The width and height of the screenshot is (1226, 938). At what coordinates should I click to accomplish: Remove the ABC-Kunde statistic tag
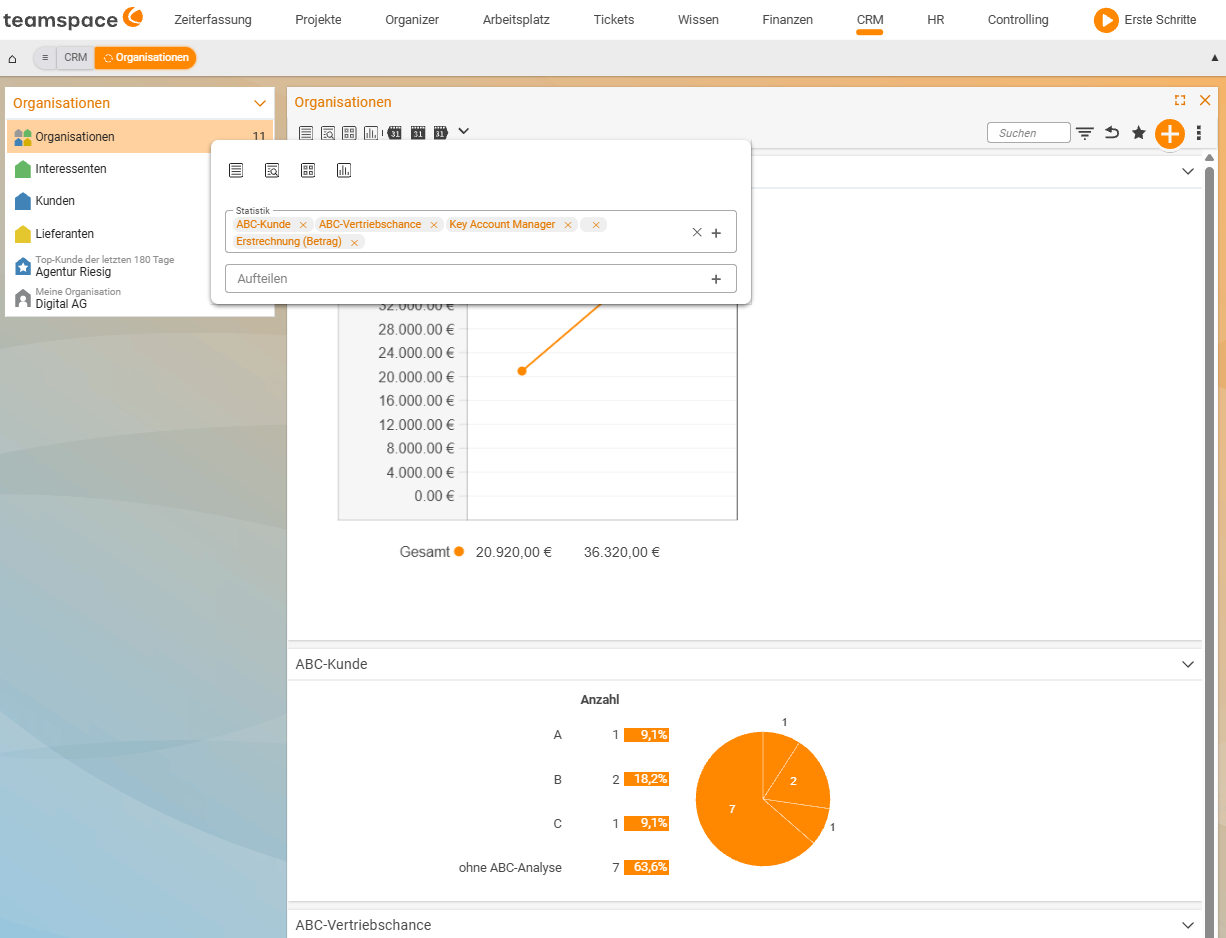[x=303, y=225]
